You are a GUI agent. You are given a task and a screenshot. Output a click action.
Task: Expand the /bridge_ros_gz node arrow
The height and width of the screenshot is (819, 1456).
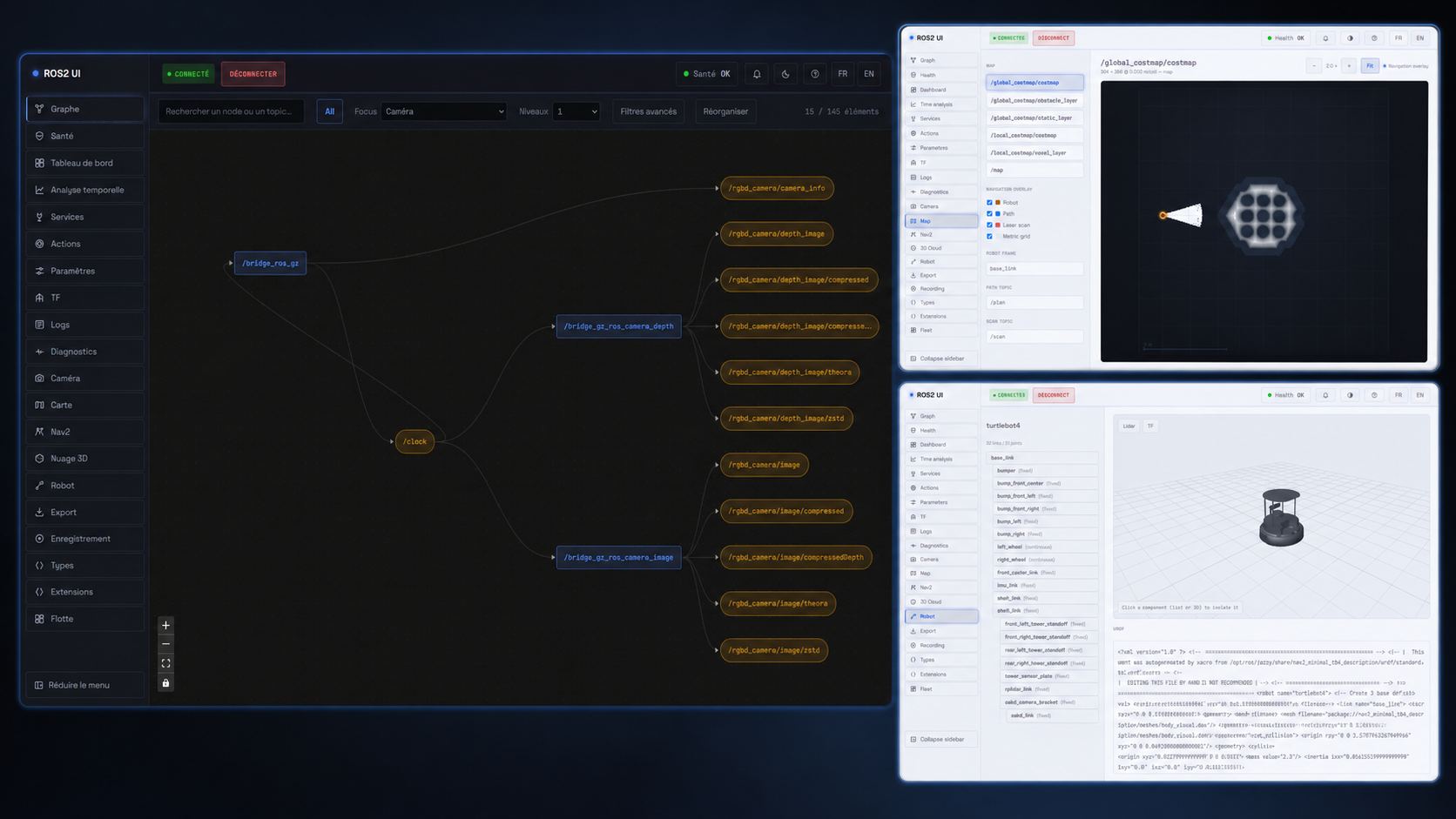coord(231,263)
